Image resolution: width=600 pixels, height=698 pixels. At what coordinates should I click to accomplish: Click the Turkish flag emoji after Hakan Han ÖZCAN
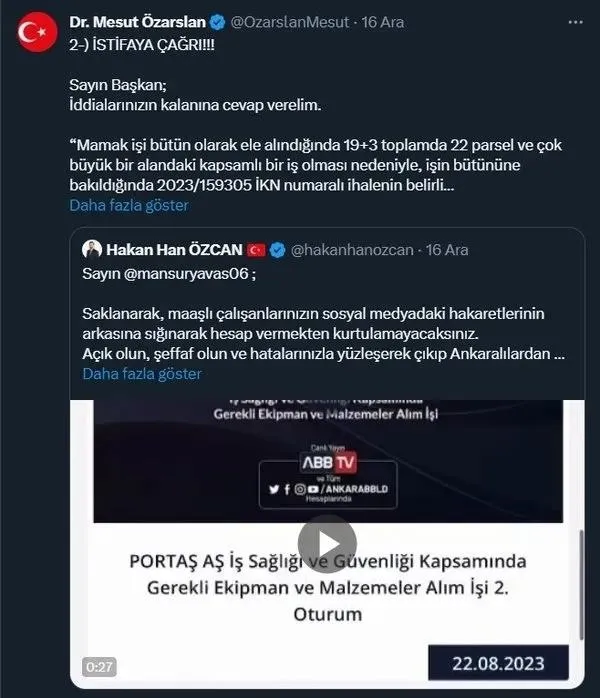tap(256, 249)
